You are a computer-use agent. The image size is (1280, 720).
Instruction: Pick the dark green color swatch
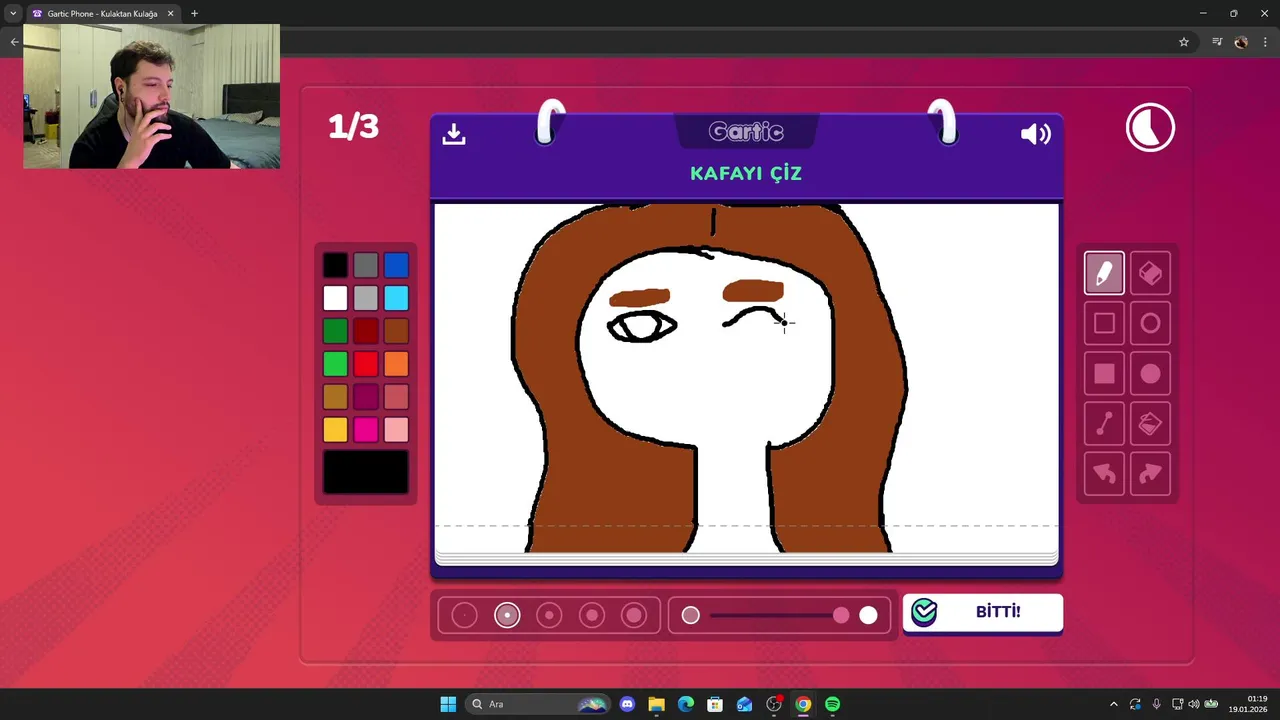(335, 331)
